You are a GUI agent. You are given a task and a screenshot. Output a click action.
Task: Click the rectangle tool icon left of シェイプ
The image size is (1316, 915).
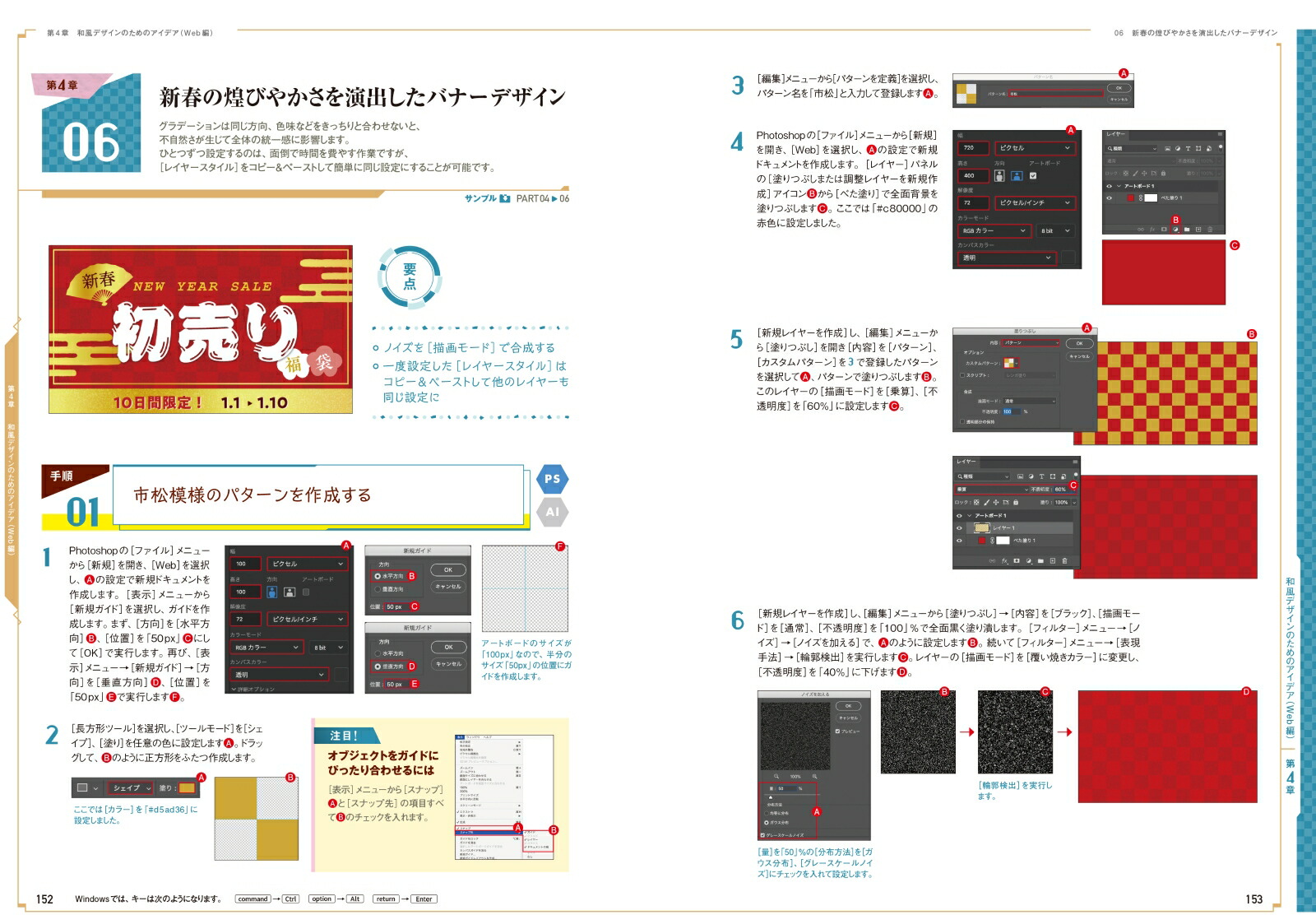(x=82, y=787)
